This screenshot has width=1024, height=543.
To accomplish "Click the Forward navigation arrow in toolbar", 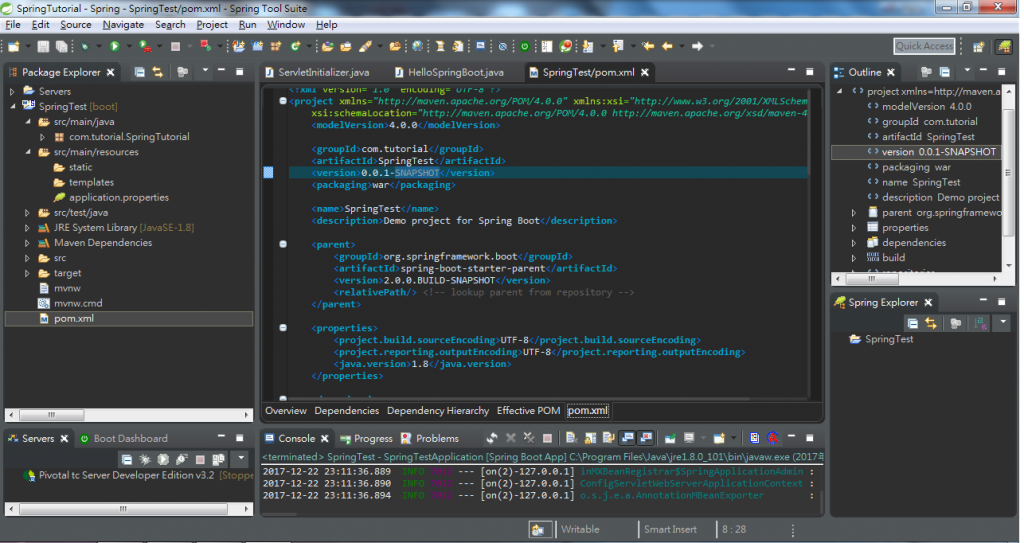I will (x=697, y=46).
